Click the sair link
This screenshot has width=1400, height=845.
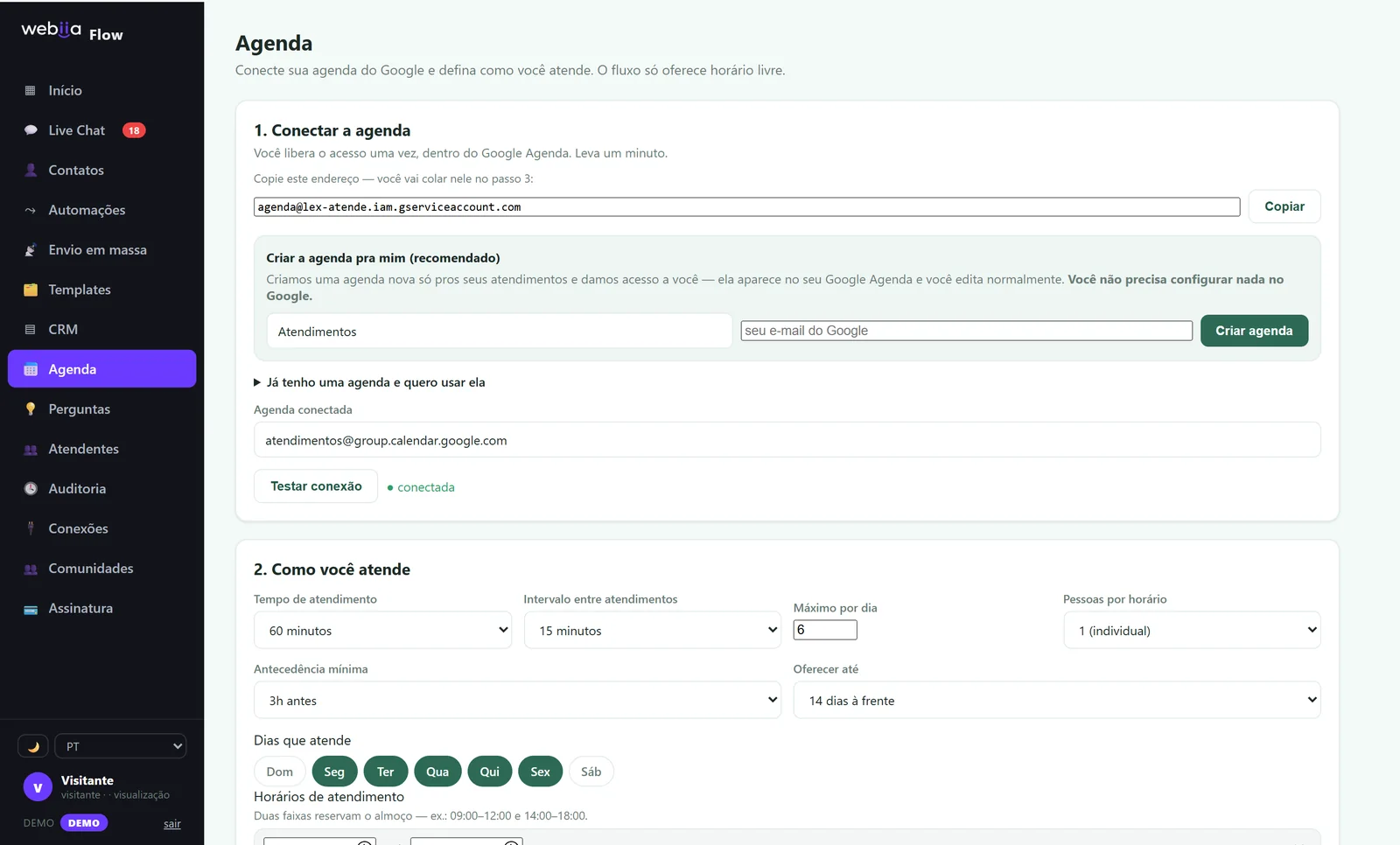pos(172,824)
